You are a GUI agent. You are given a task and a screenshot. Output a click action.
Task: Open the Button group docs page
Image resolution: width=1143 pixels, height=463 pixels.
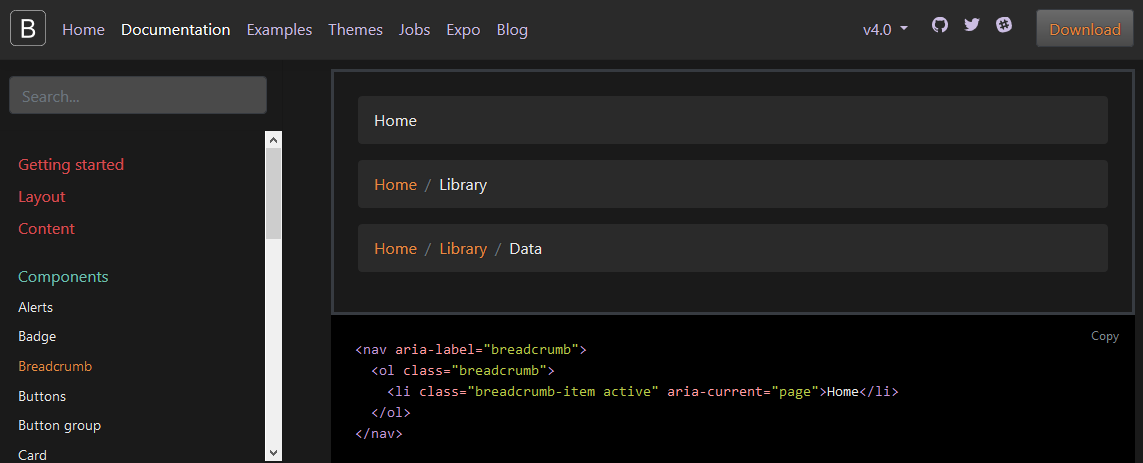(x=60, y=425)
